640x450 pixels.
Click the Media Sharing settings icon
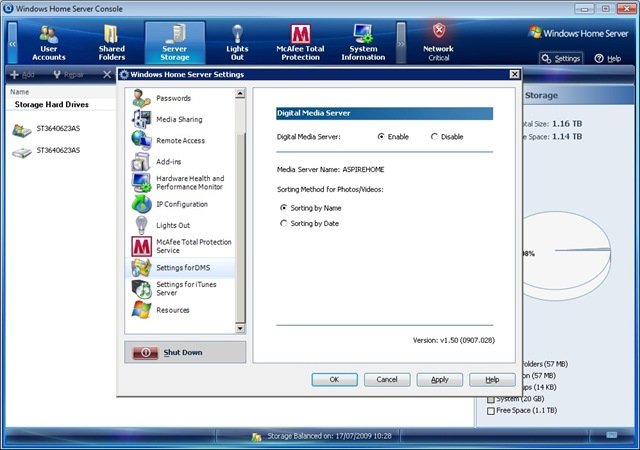pos(141,119)
